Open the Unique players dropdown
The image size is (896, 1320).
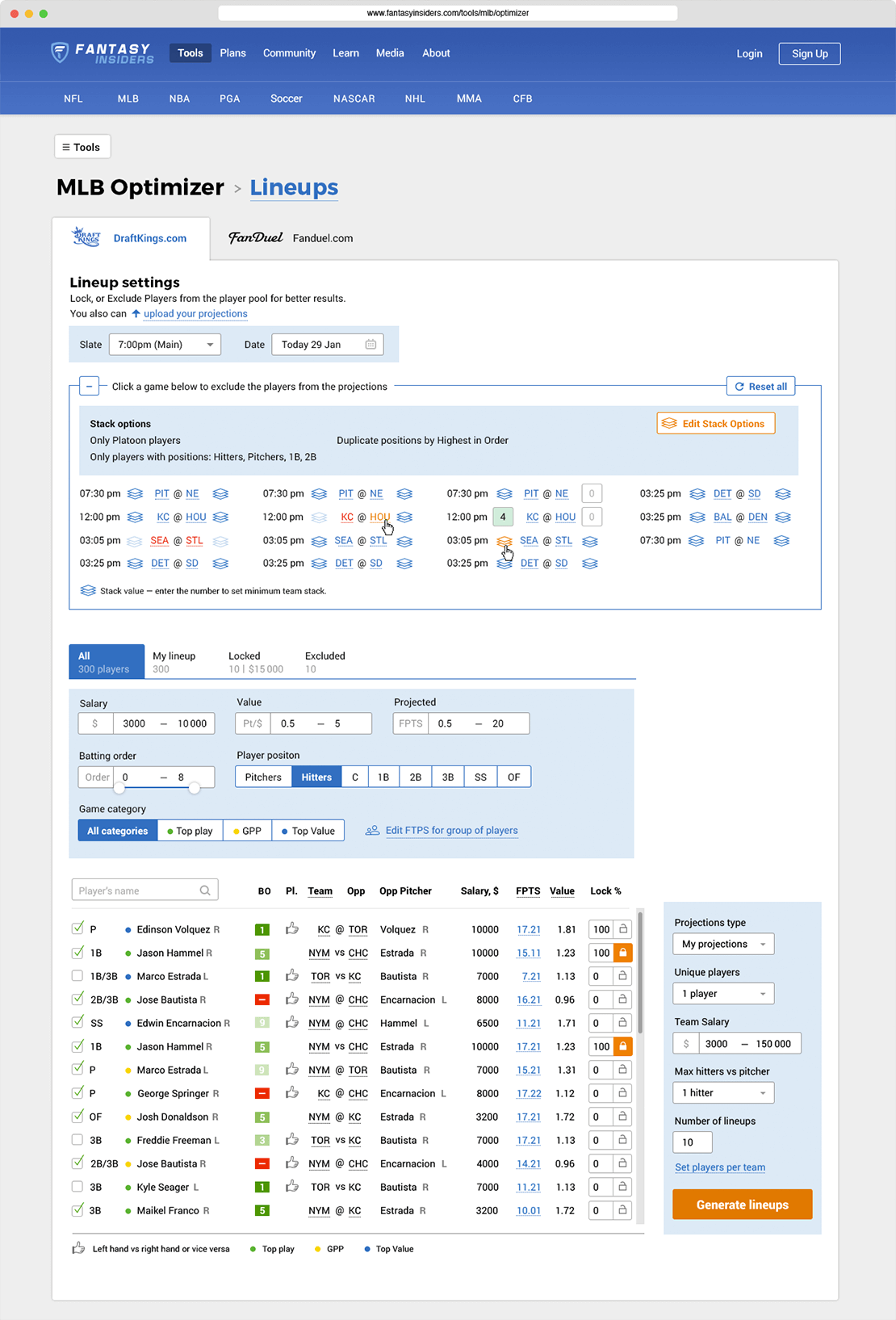click(723, 994)
